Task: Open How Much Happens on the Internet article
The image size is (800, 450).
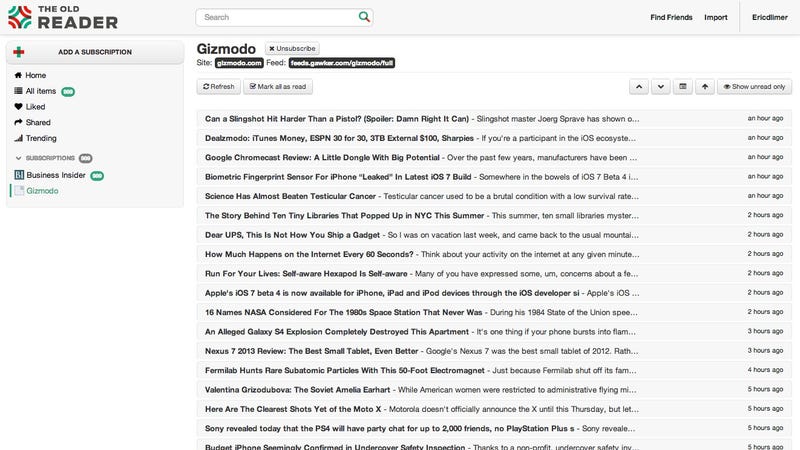Action: 494,254
